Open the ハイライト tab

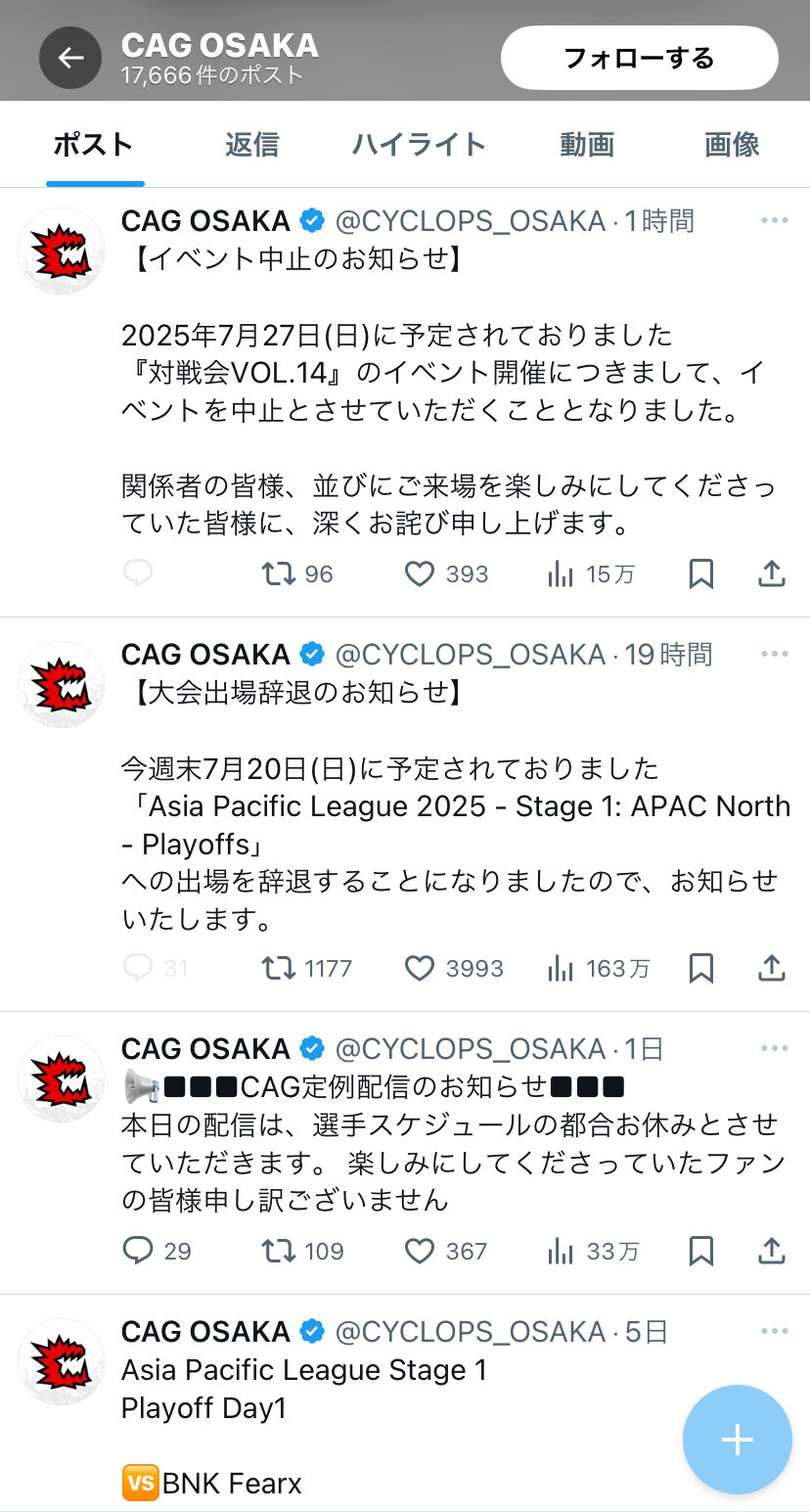point(419,145)
